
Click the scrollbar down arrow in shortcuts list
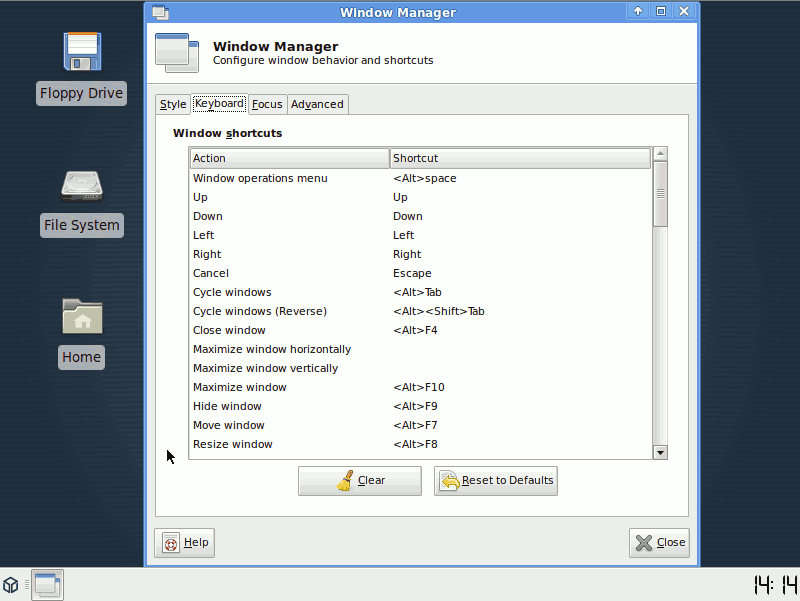coord(660,452)
